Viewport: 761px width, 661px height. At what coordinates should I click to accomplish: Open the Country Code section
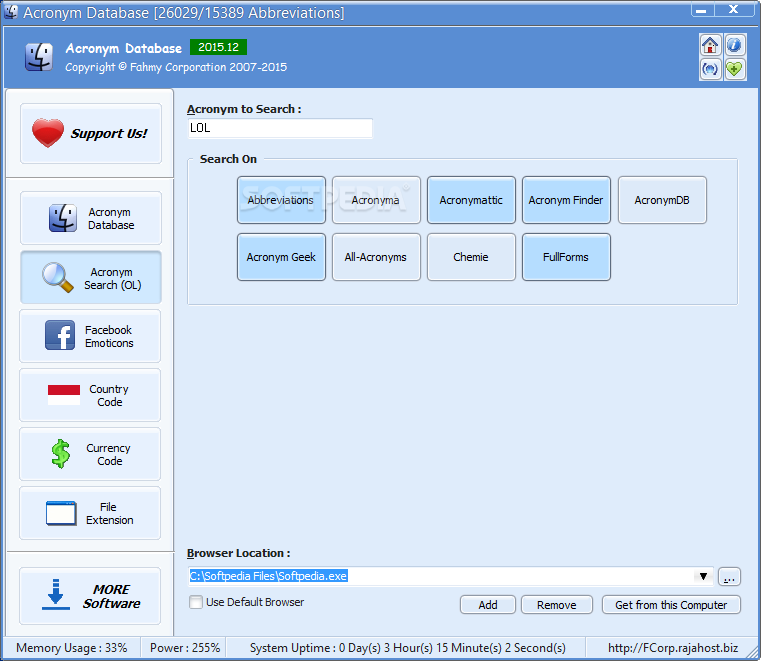point(90,396)
